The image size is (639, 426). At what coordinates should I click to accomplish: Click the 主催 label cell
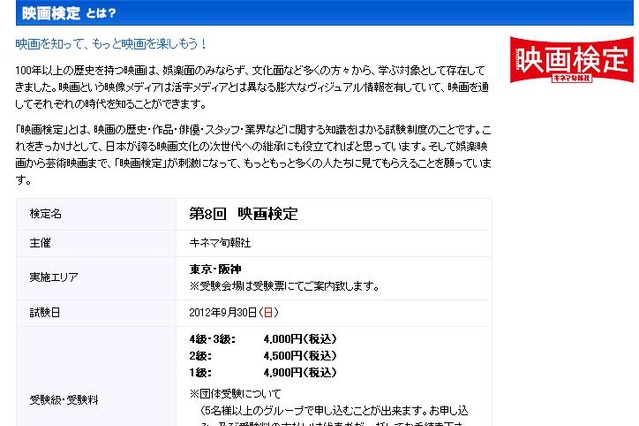pyautogui.click(x=96, y=243)
